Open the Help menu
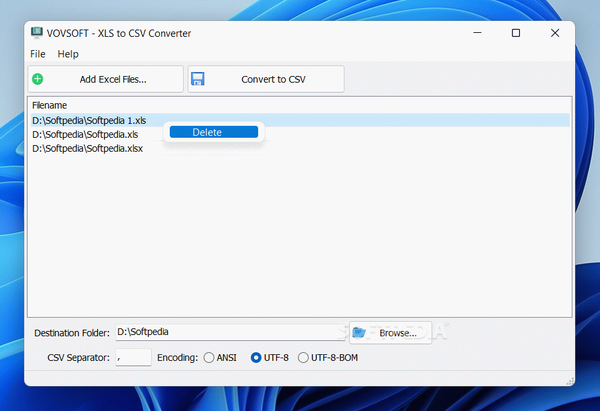600x411 pixels. click(x=68, y=54)
